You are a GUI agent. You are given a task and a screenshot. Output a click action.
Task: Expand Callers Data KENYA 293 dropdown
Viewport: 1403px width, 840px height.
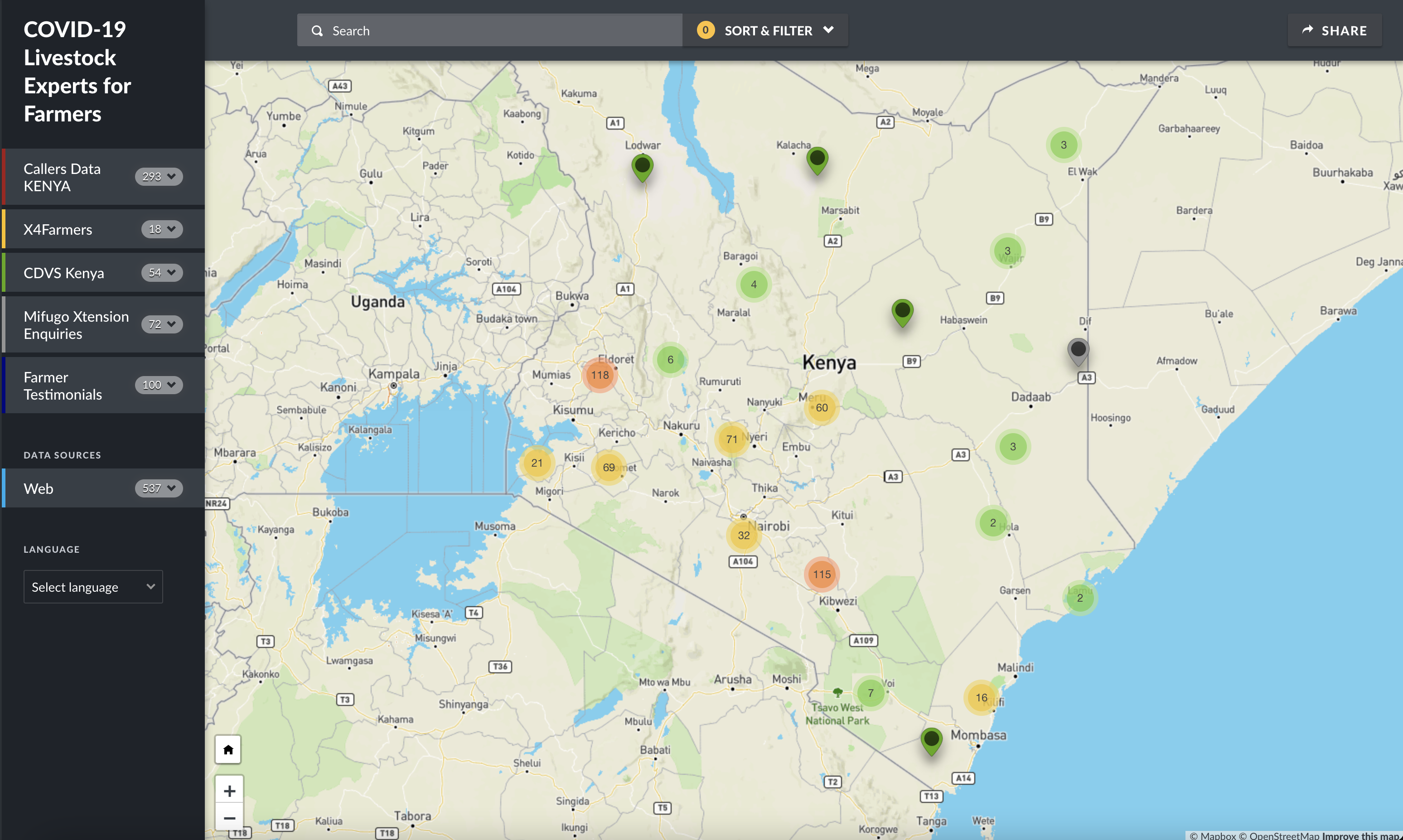pos(159,177)
